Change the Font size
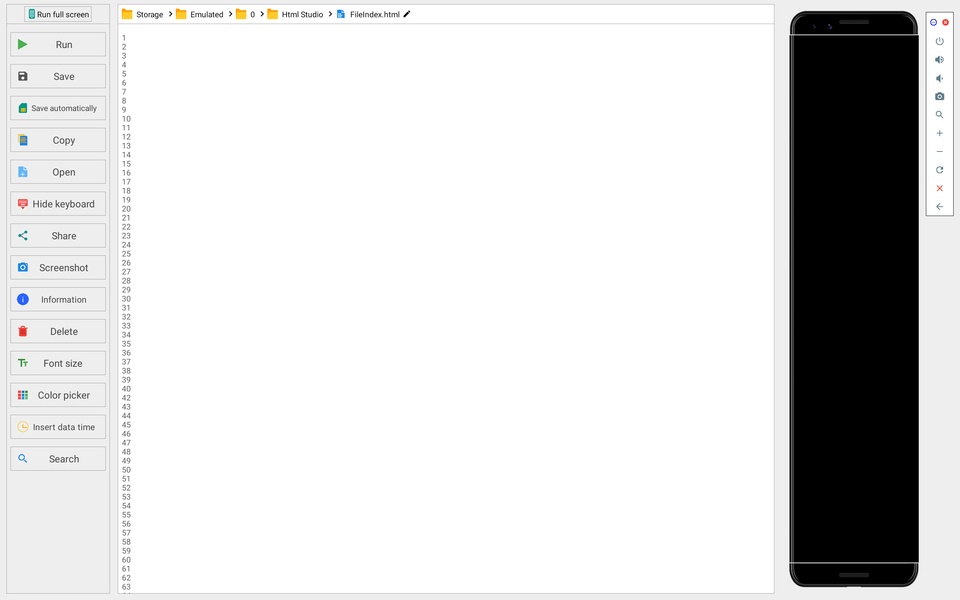 coord(58,363)
